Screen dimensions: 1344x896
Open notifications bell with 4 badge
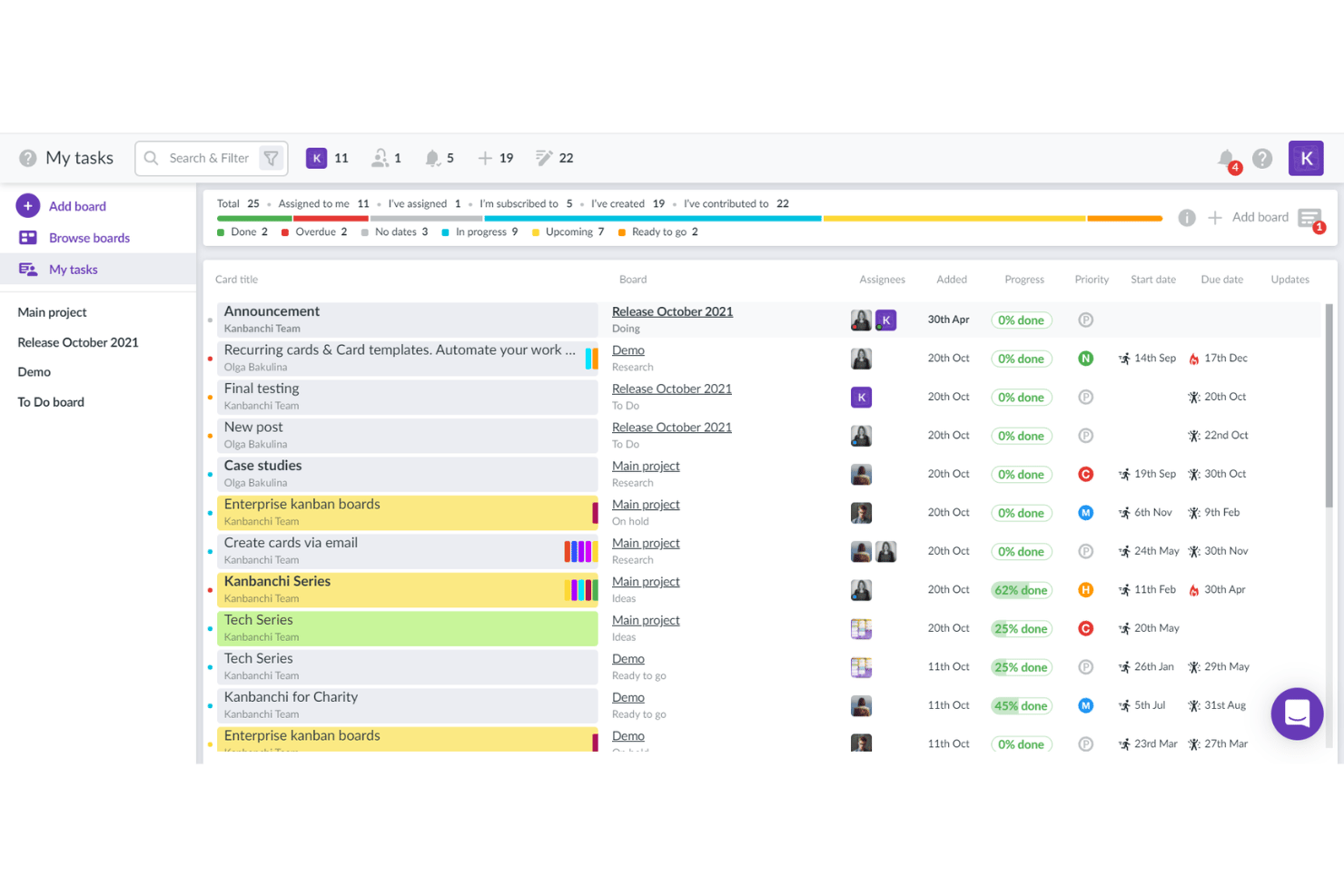click(x=1228, y=160)
